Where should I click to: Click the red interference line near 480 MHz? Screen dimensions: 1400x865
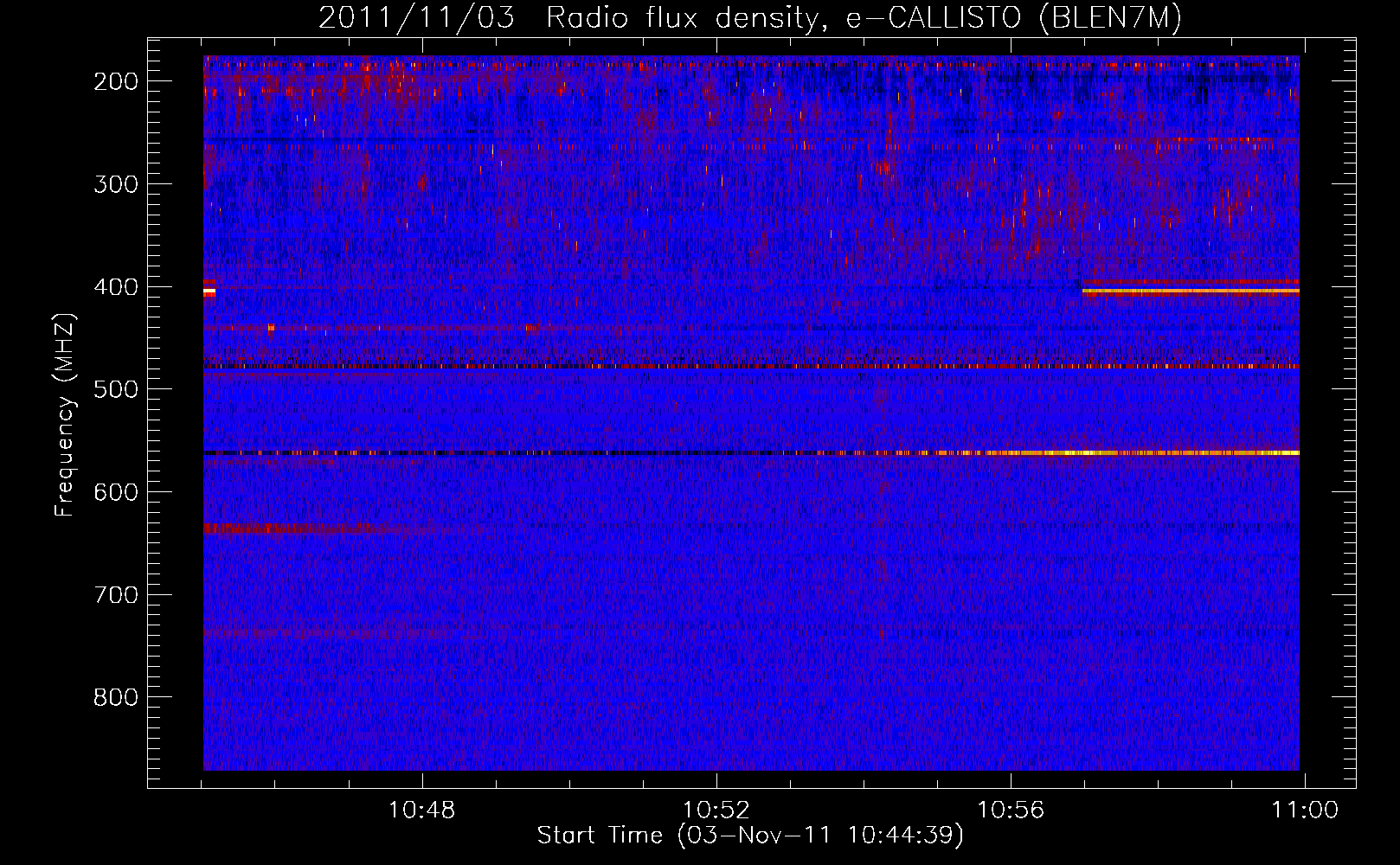[751, 367]
